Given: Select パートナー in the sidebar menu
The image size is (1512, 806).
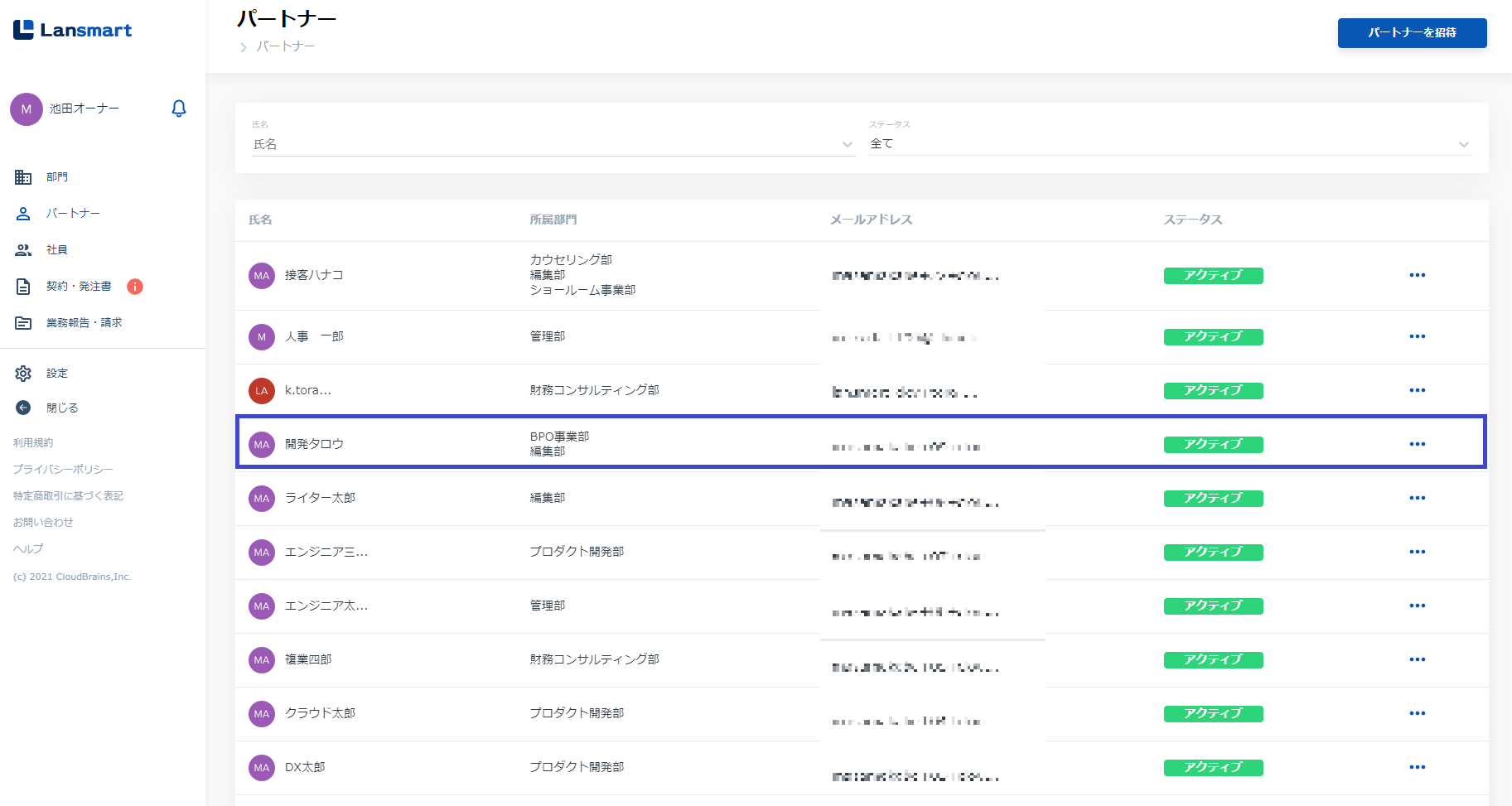Looking at the screenshot, I should tap(73, 214).
